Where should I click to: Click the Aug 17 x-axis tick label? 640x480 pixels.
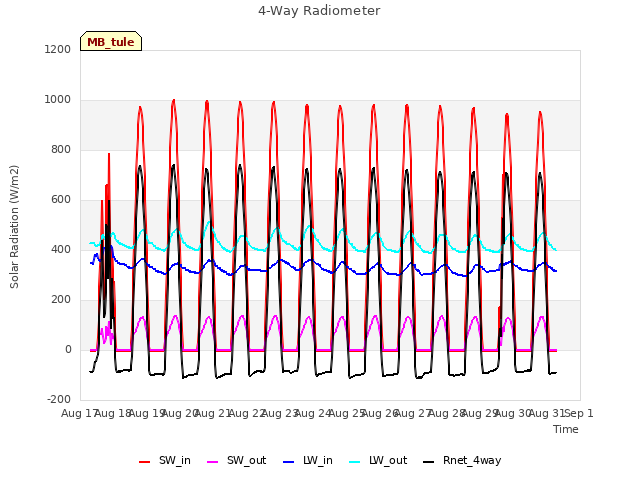click(78, 413)
